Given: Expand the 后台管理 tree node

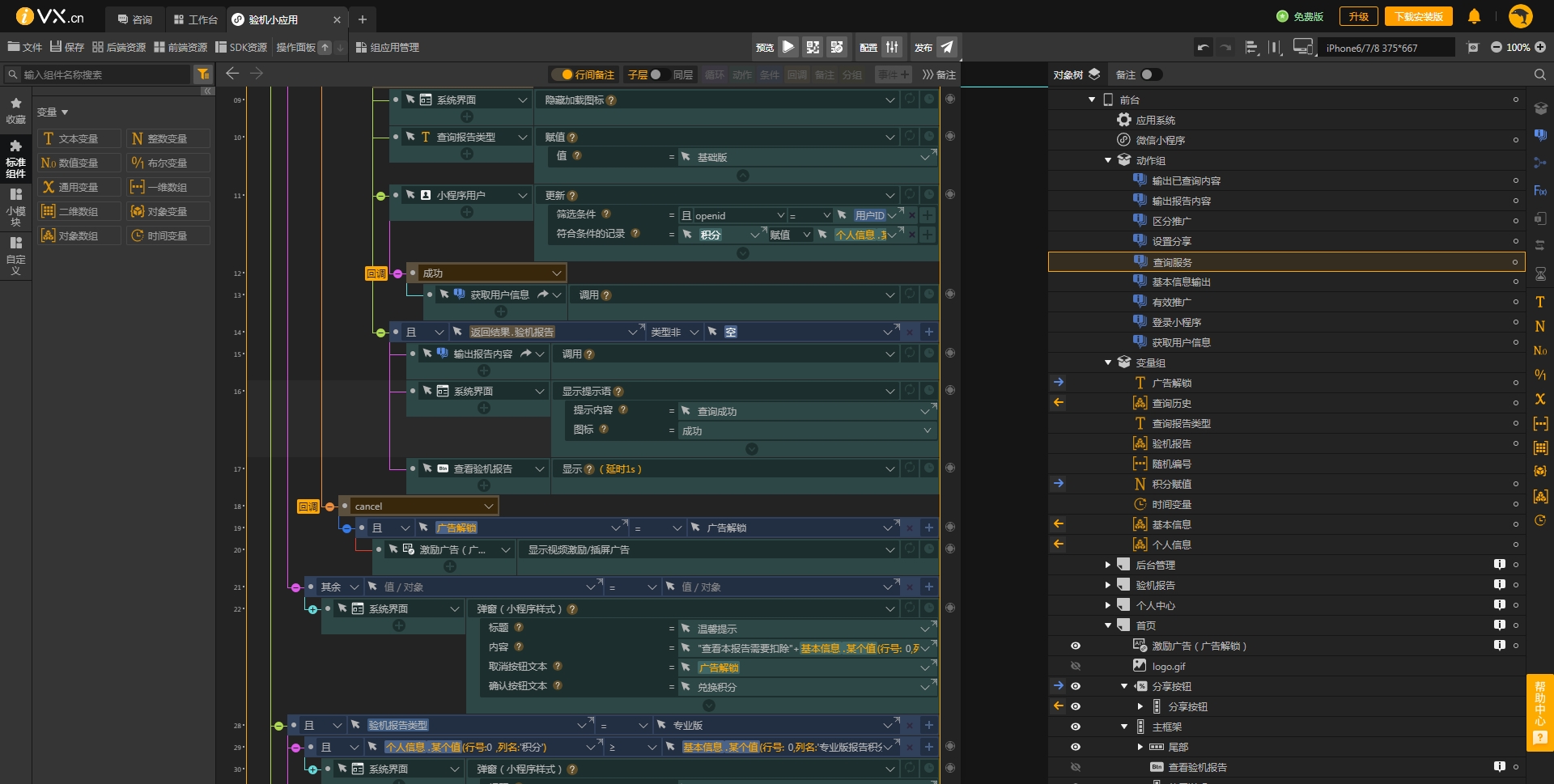Looking at the screenshot, I should click(1108, 565).
